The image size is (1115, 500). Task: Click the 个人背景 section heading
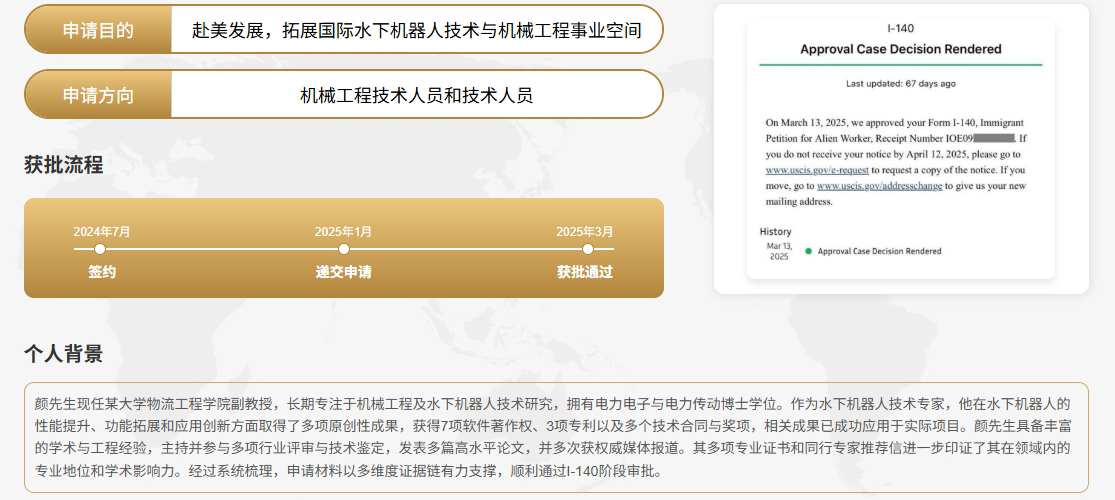coord(64,353)
